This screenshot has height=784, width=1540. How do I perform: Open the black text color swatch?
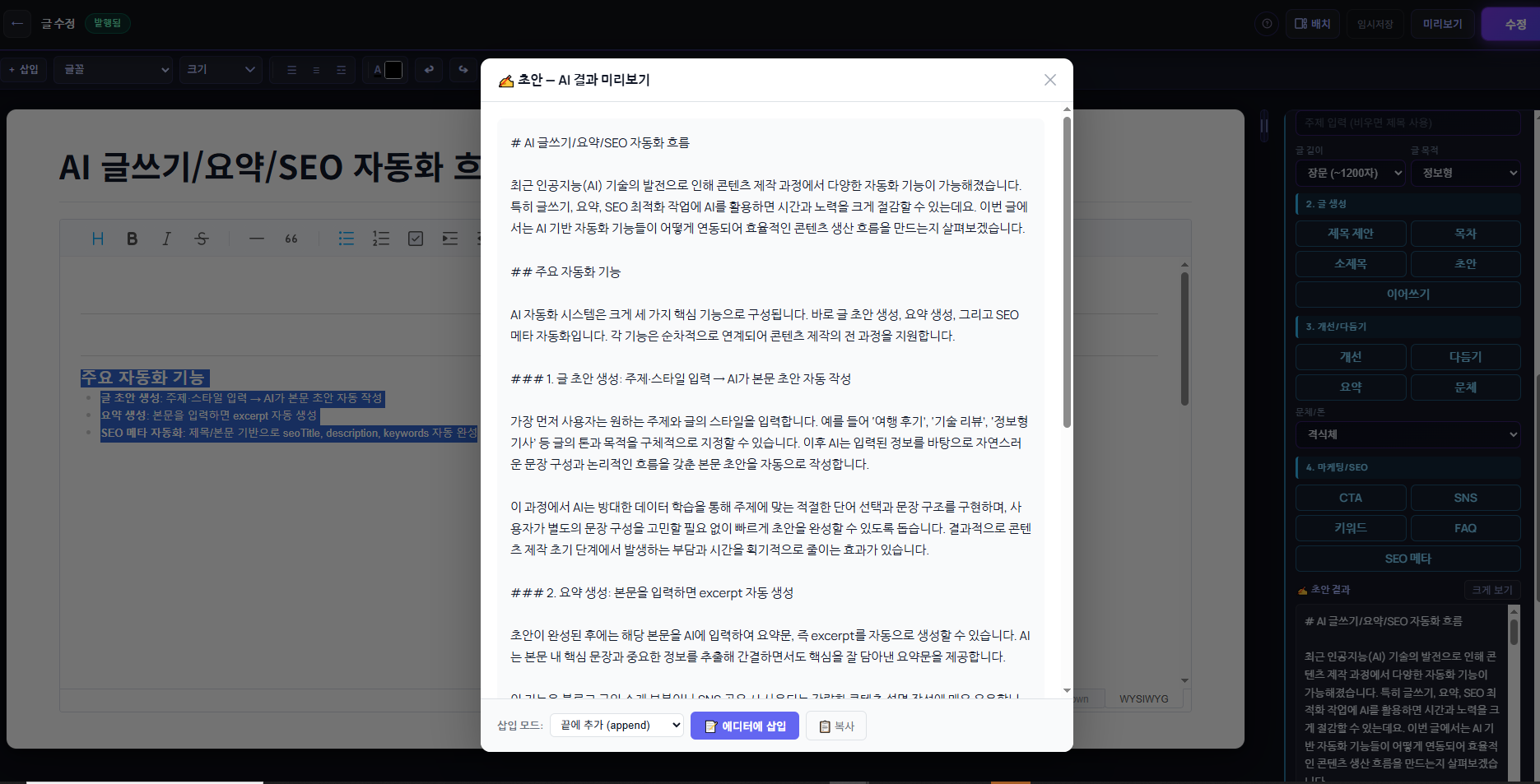(393, 70)
